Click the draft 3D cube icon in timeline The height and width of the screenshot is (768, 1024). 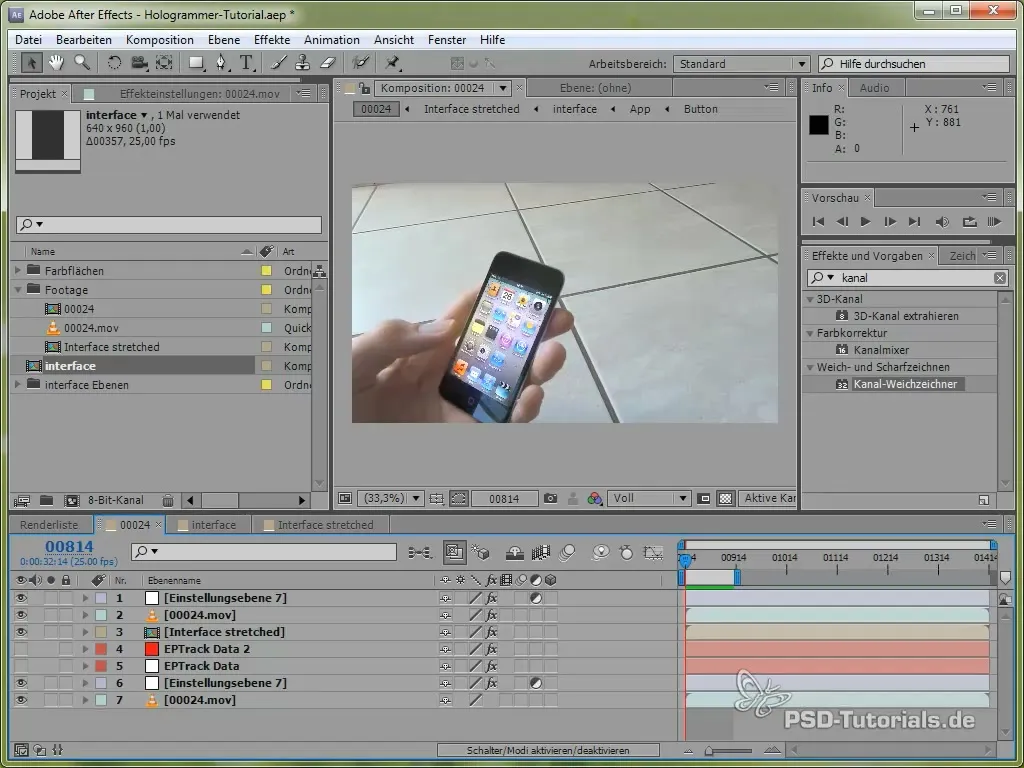(481, 552)
